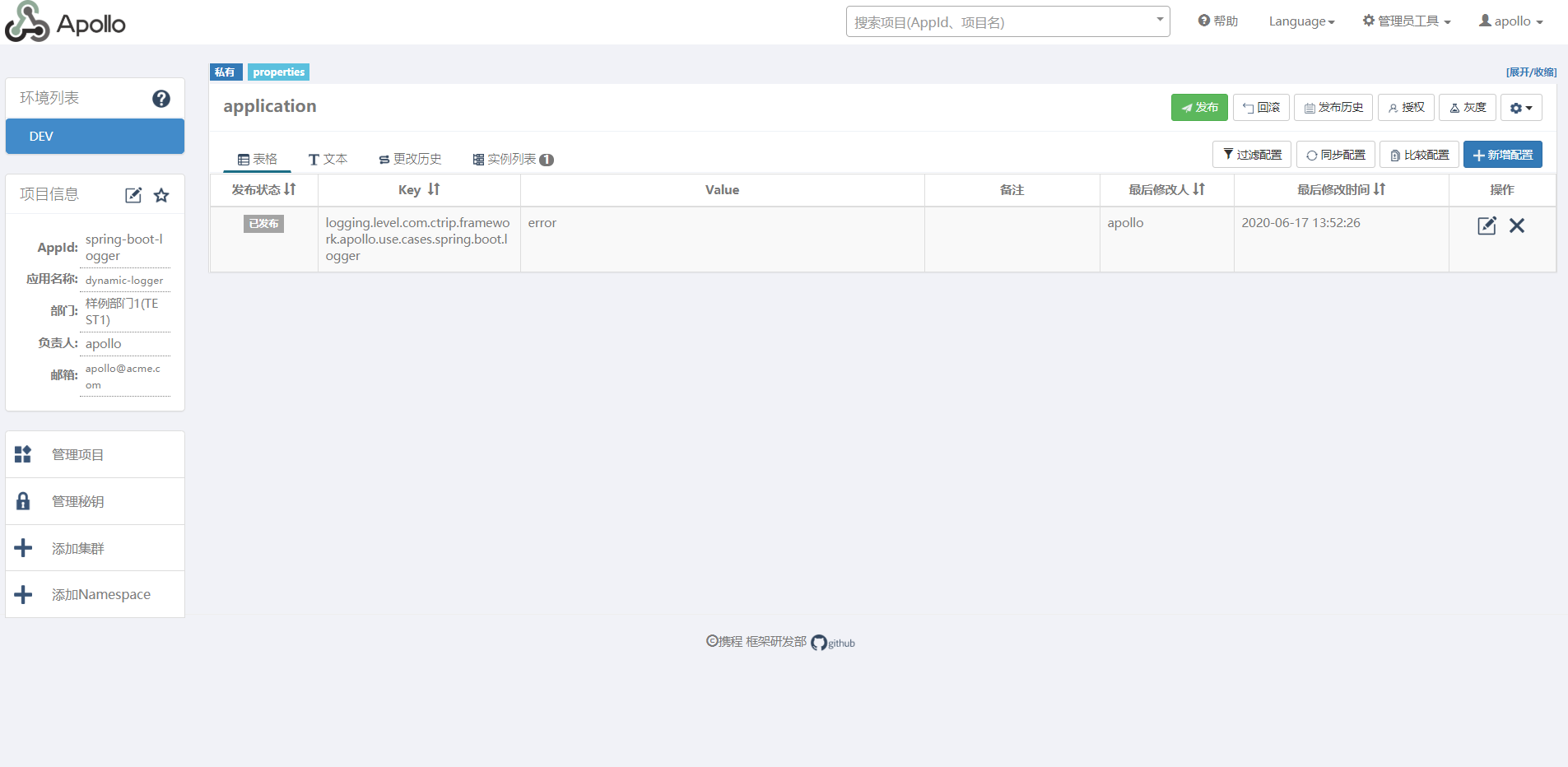The image size is (1568, 767).
Task: Click the application namespace title
Action: [x=270, y=106]
